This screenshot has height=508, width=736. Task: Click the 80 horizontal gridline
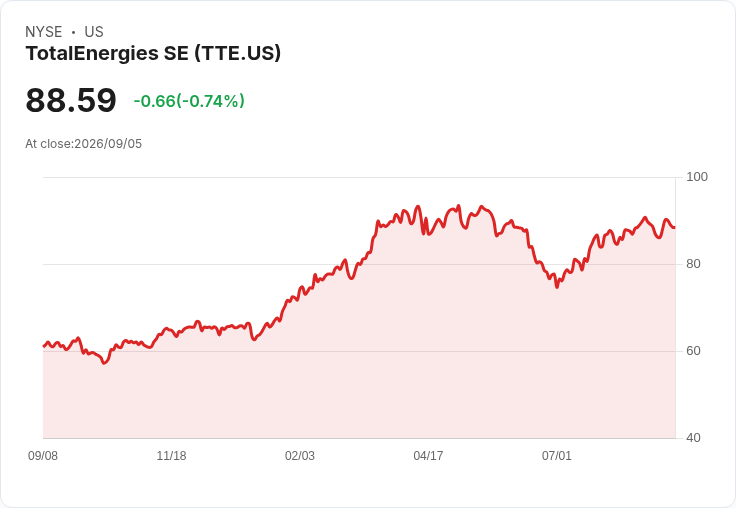[x=359, y=264]
